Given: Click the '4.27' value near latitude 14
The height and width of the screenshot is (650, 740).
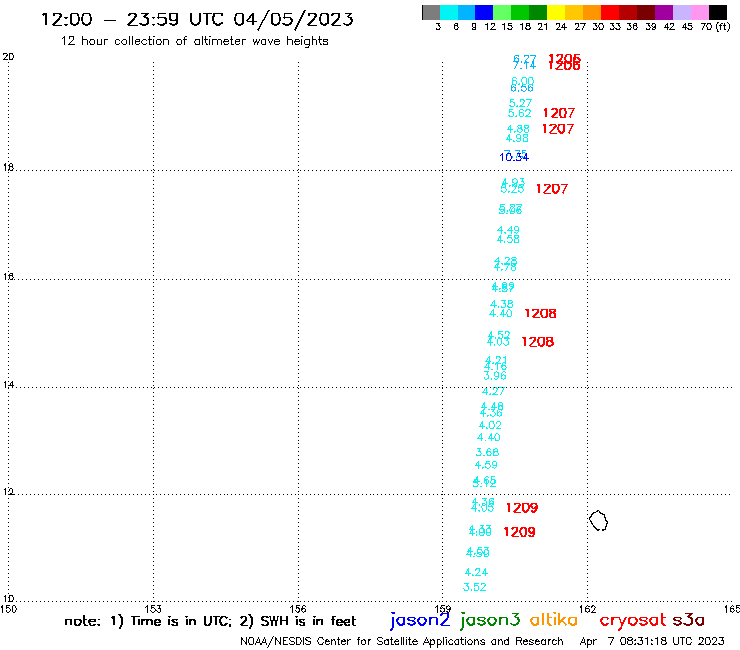Looking at the screenshot, I should [493, 391].
